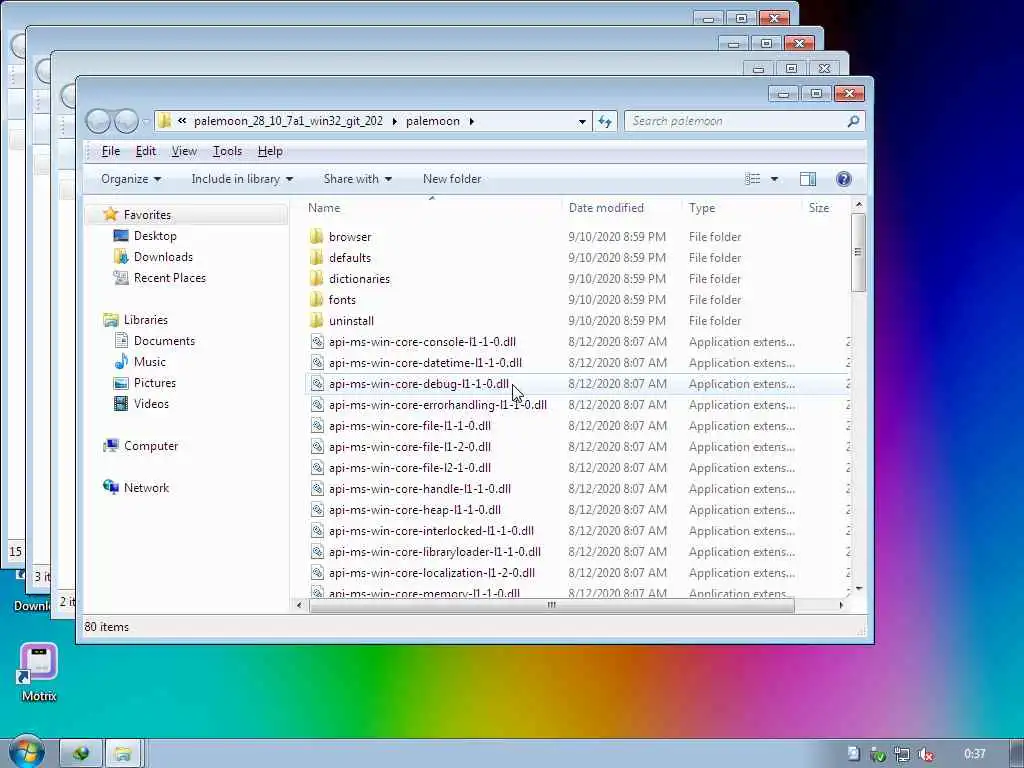Click the Music library icon
Screen dimensions: 1024x768
click(x=121, y=361)
